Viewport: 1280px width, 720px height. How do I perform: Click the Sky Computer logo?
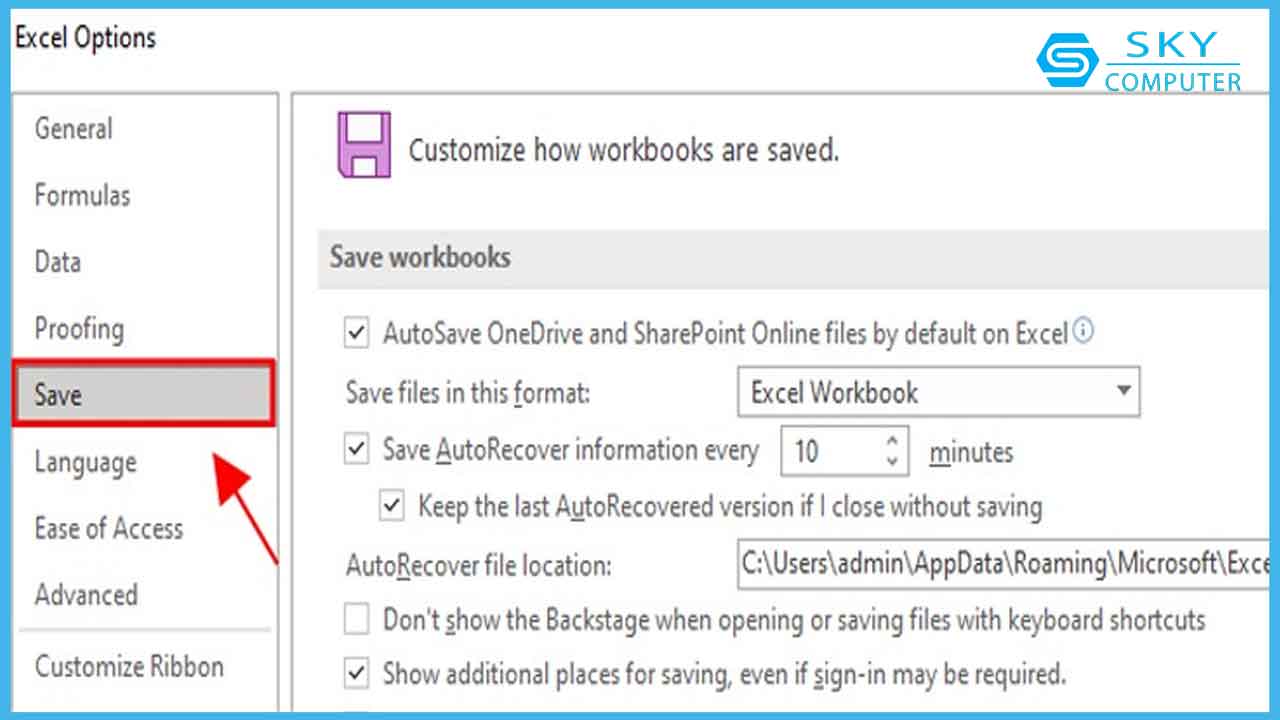click(1139, 61)
